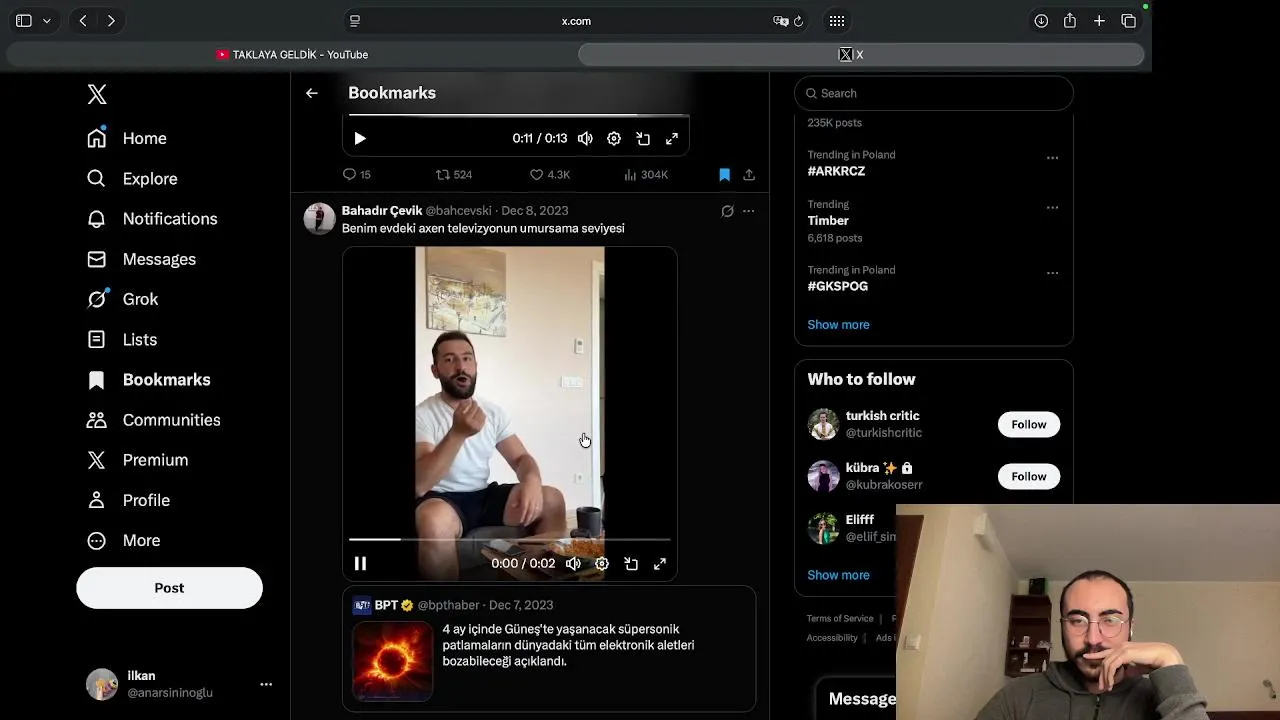Open Communities from sidebar
The image size is (1280, 720).
point(153,420)
